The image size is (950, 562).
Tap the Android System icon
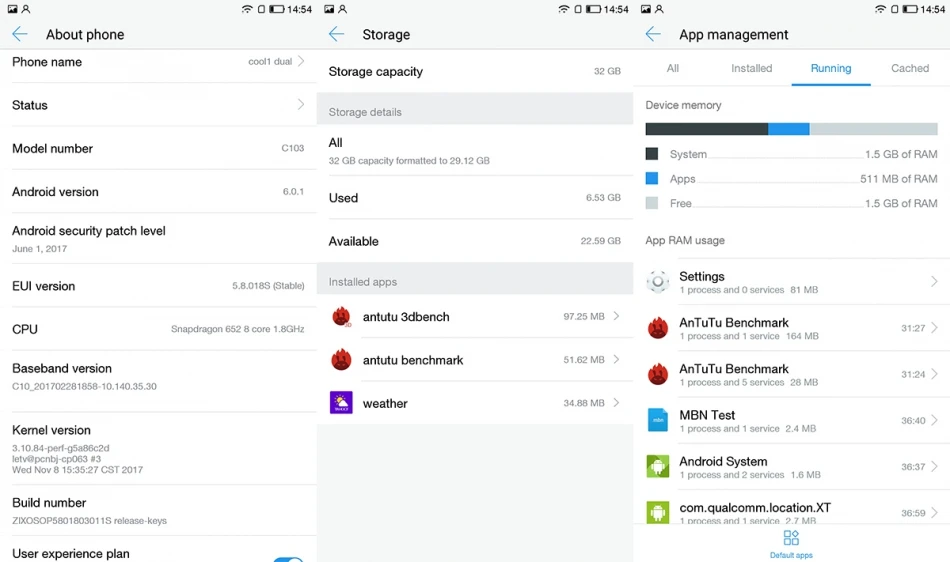pyautogui.click(x=658, y=466)
